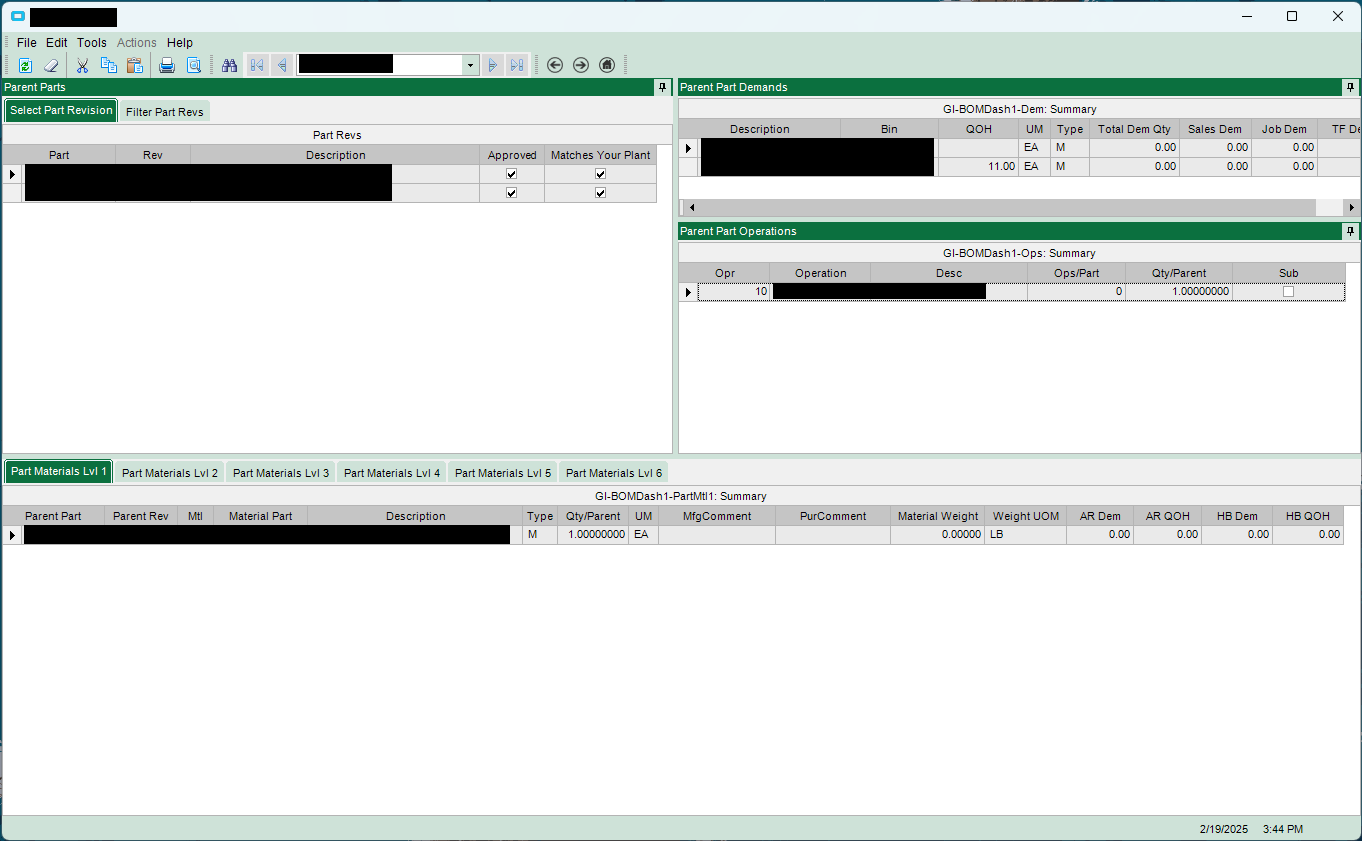1362x841 pixels.
Task: Click Qty/Parent header in Operations grid
Action: pos(1179,273)
